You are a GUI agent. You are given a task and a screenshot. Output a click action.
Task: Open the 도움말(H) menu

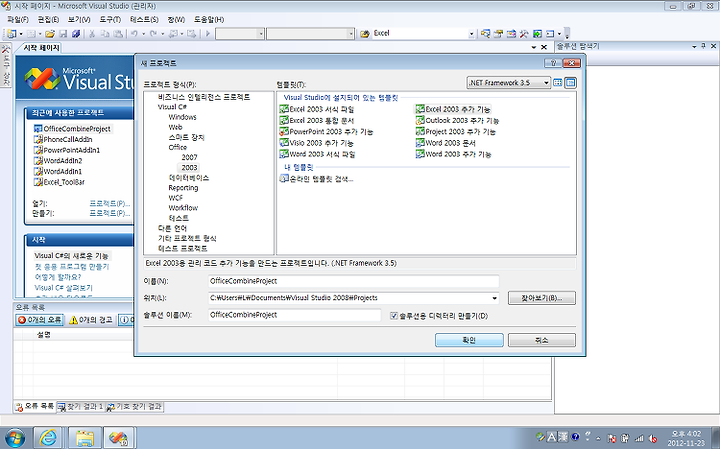point(208,19)
